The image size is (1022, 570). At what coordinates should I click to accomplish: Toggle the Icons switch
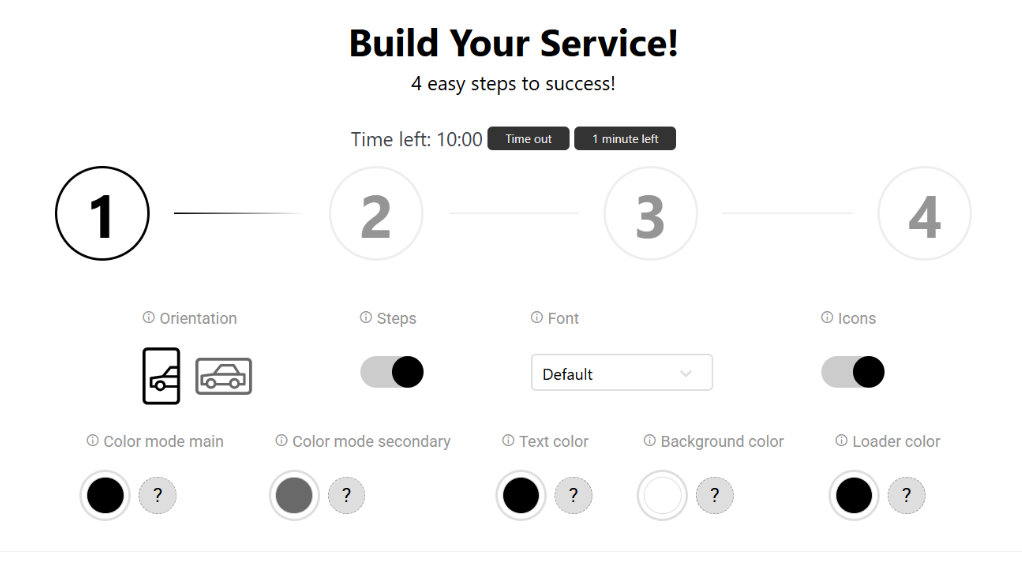pos(853,372)
